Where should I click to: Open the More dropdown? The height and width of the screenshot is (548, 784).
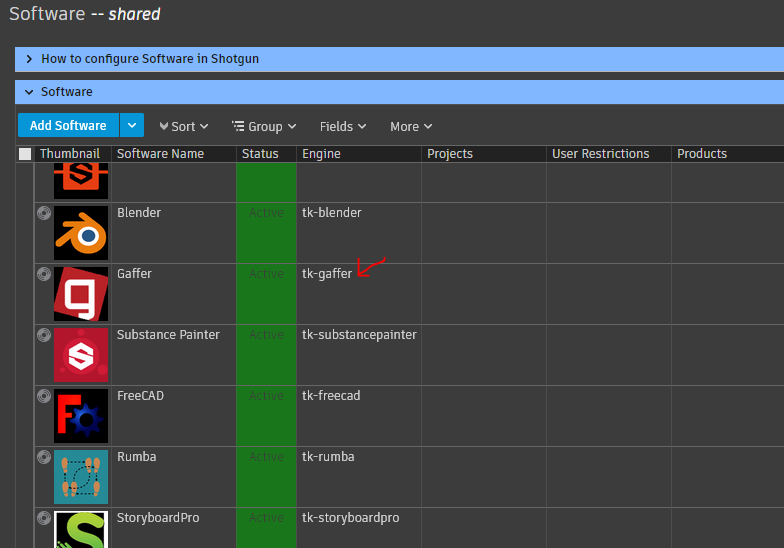click(x=411, y=126)
